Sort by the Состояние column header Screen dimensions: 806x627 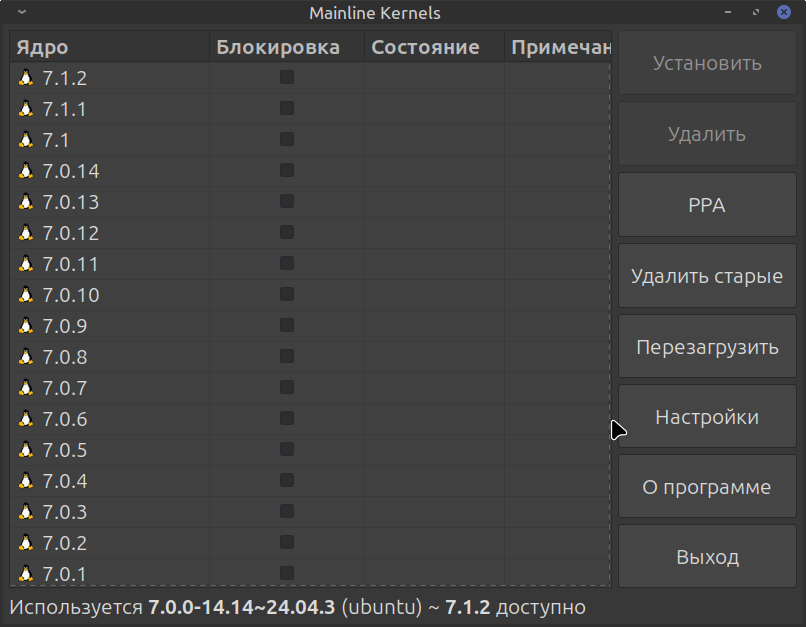[434, 47]
